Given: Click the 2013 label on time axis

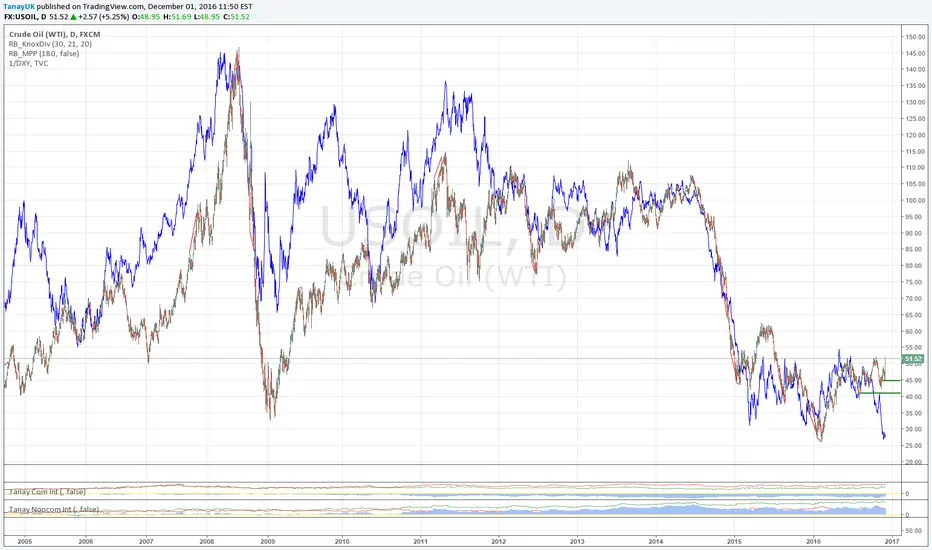Looking at the screenshot, I should tap(577, 541).
